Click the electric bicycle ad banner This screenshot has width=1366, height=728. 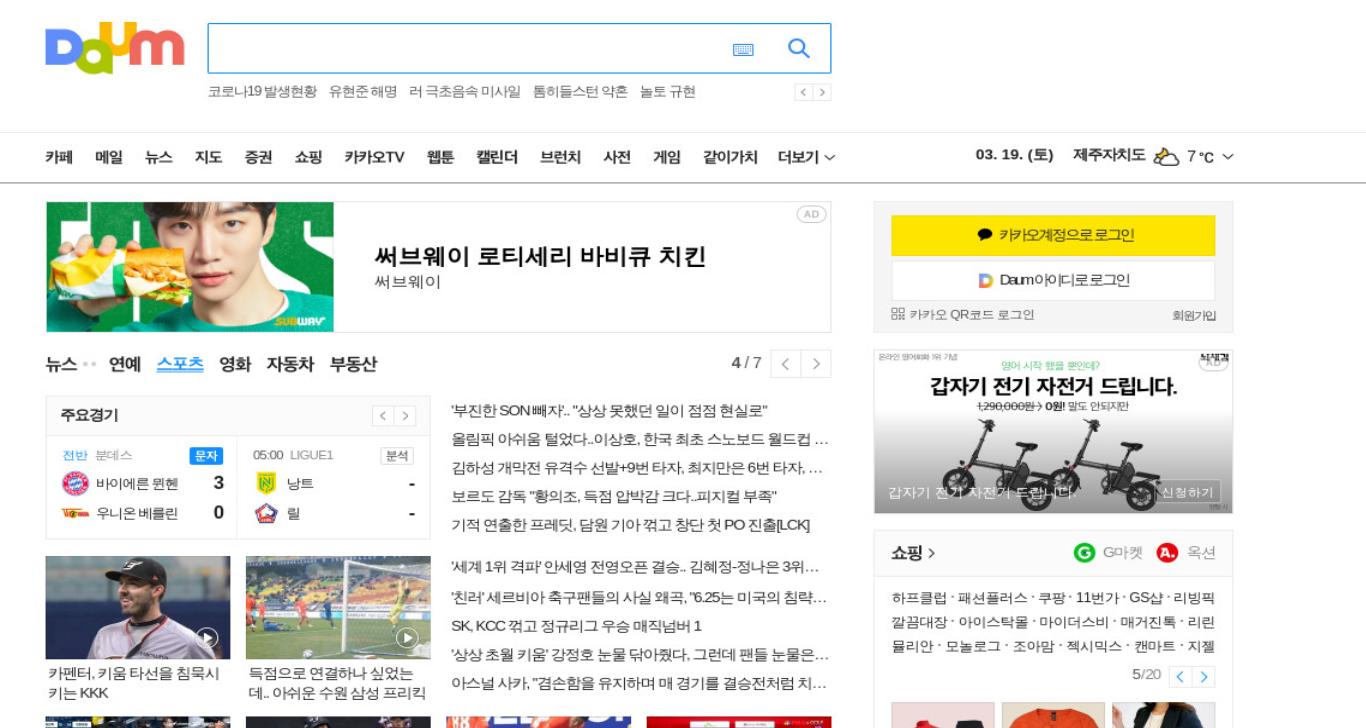pyautogui.click(x=1053, y=432)
